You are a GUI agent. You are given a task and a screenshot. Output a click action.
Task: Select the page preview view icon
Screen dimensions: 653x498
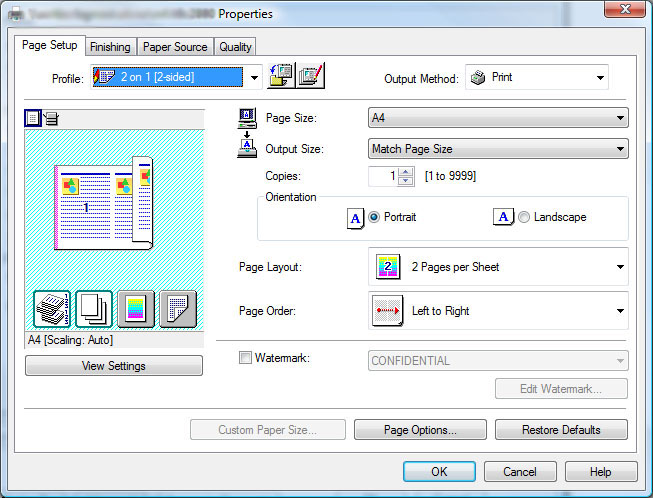coord(33,118)
